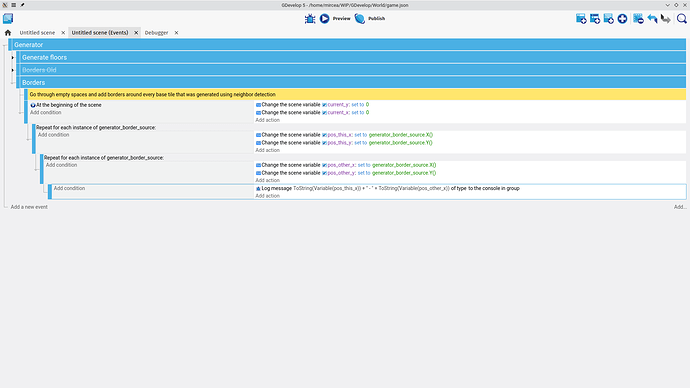Image resolution: width=690 pixels, height=388 pixels.
Task: Click the Publish globe icon
Action: 360,18
